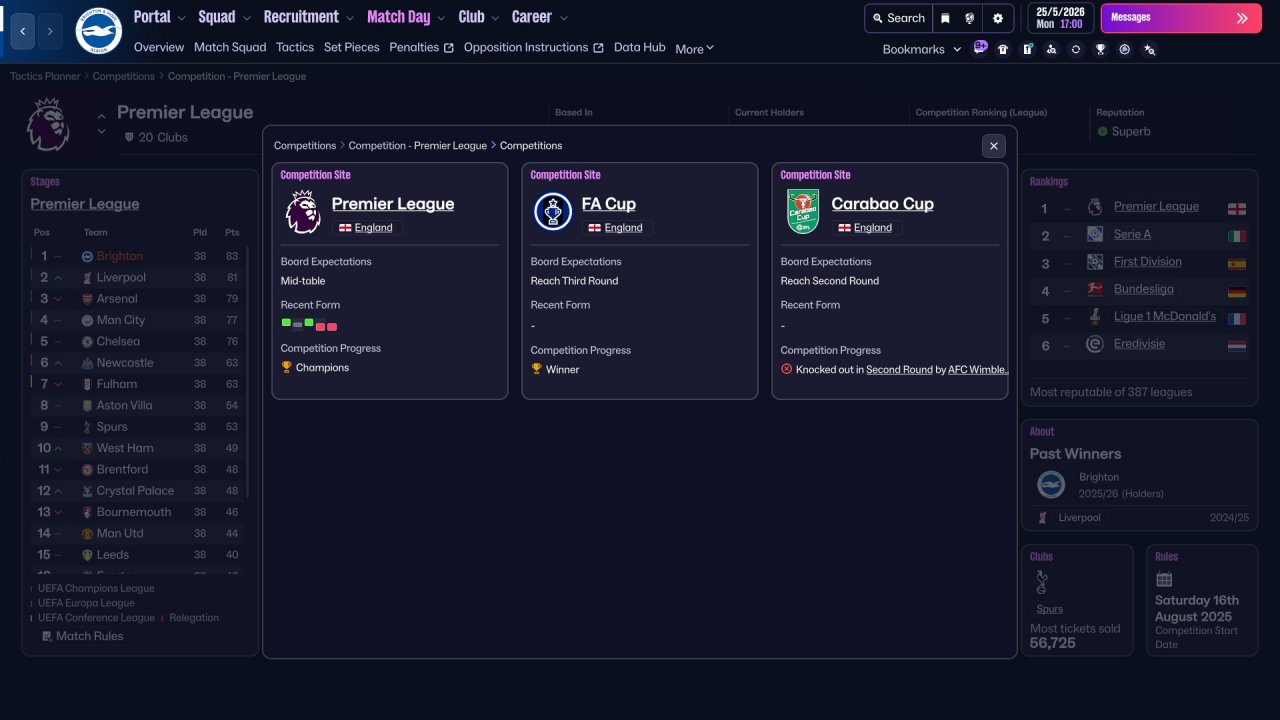Go back with the left arrow button
This screenshot has width=1280, height=720.
coord(23,32)
